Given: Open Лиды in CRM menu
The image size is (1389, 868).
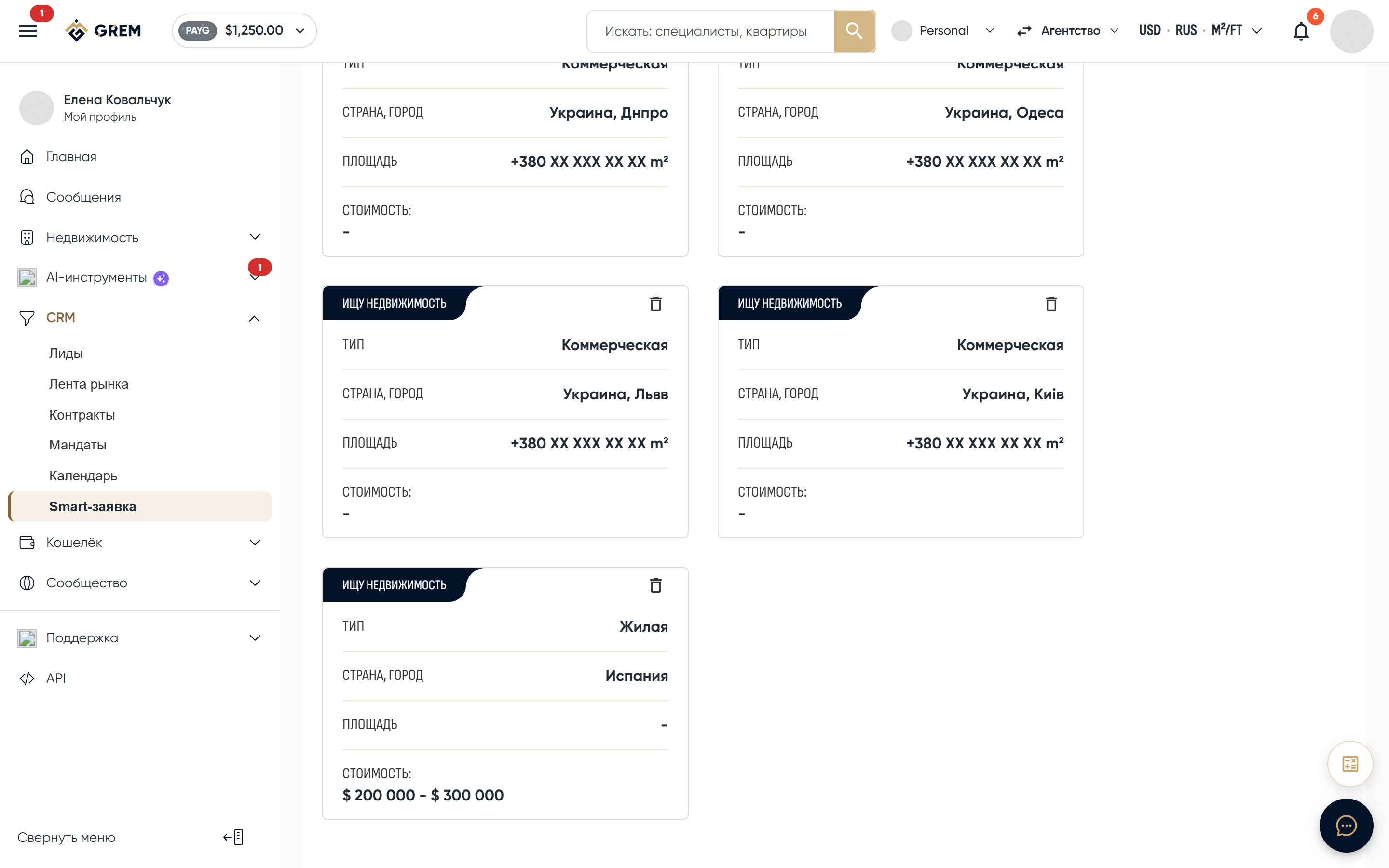Looking at the screenshot, I should (x=66, y=353).
